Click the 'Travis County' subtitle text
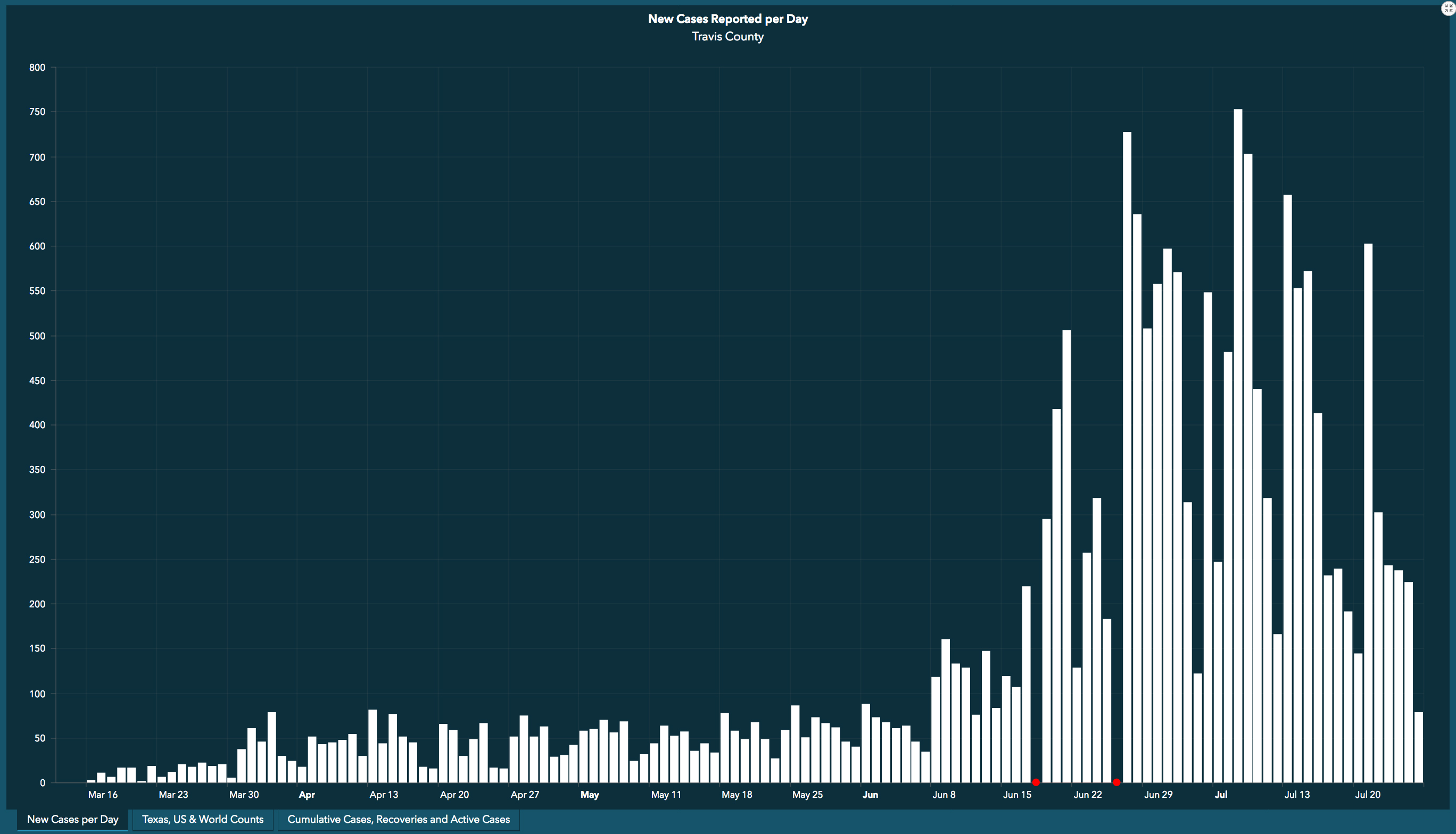 click(727, 37)
